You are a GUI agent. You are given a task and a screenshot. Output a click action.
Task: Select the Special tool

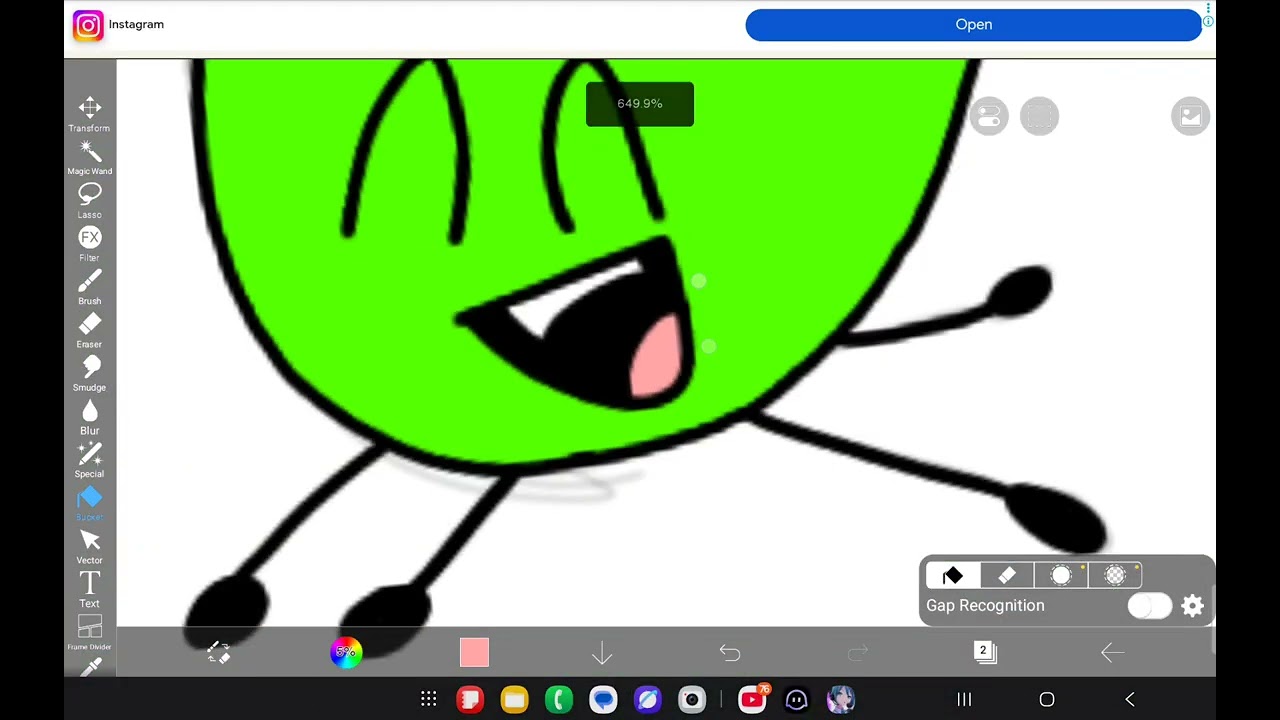(x=90, y=459)
